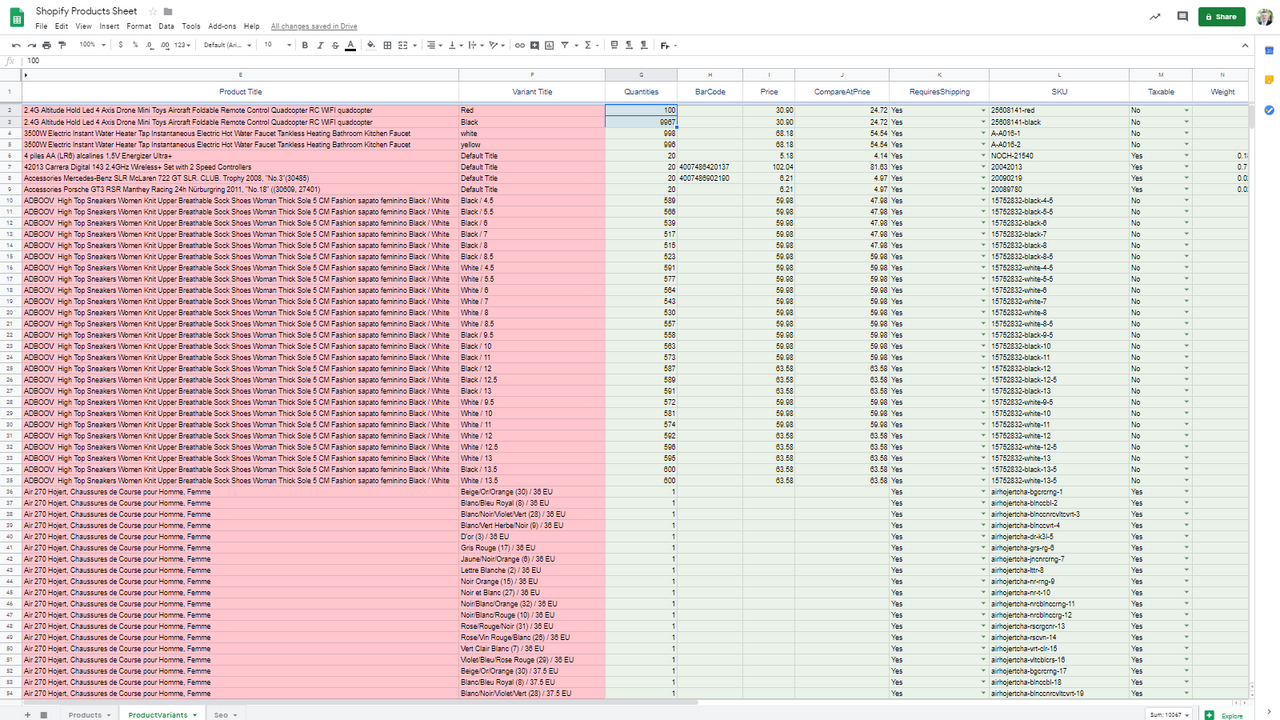Move document using the folder icon
The width and height of the screenshot is (1280, 720).
coord(168,12)
